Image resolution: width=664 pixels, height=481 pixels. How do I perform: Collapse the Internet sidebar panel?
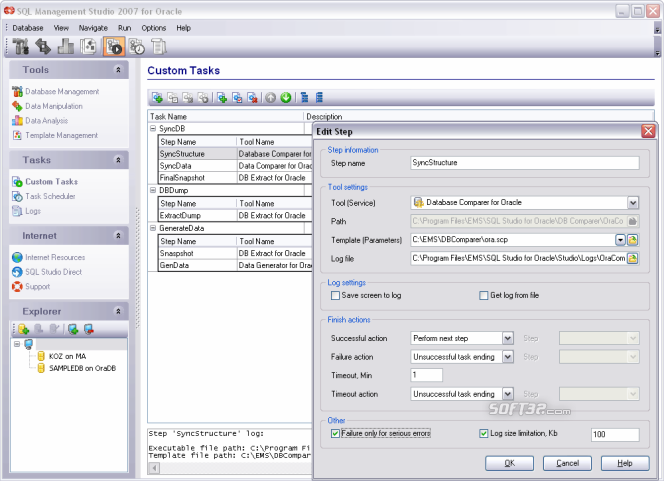118,236
